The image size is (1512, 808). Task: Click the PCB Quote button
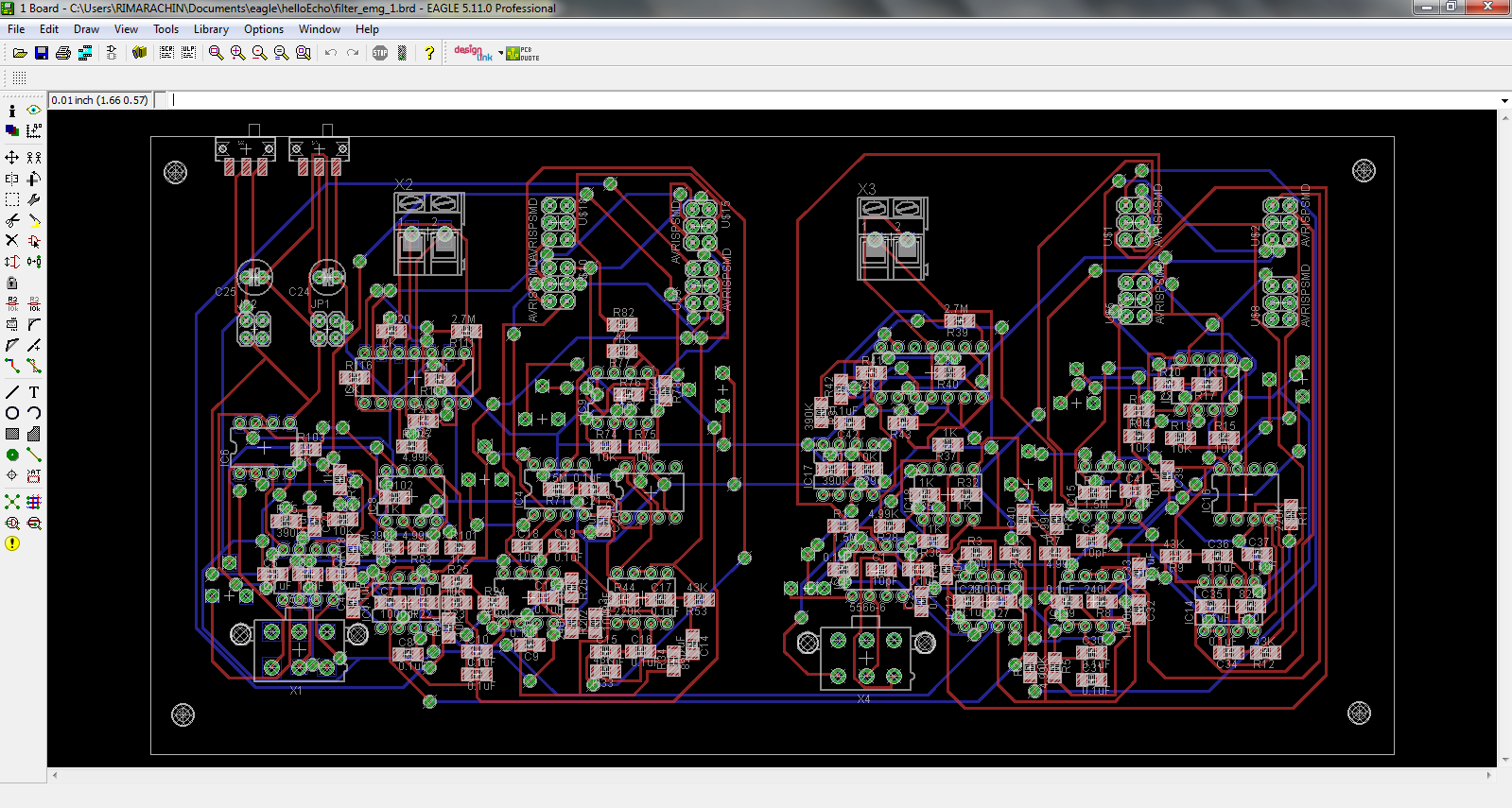[523, 53]
